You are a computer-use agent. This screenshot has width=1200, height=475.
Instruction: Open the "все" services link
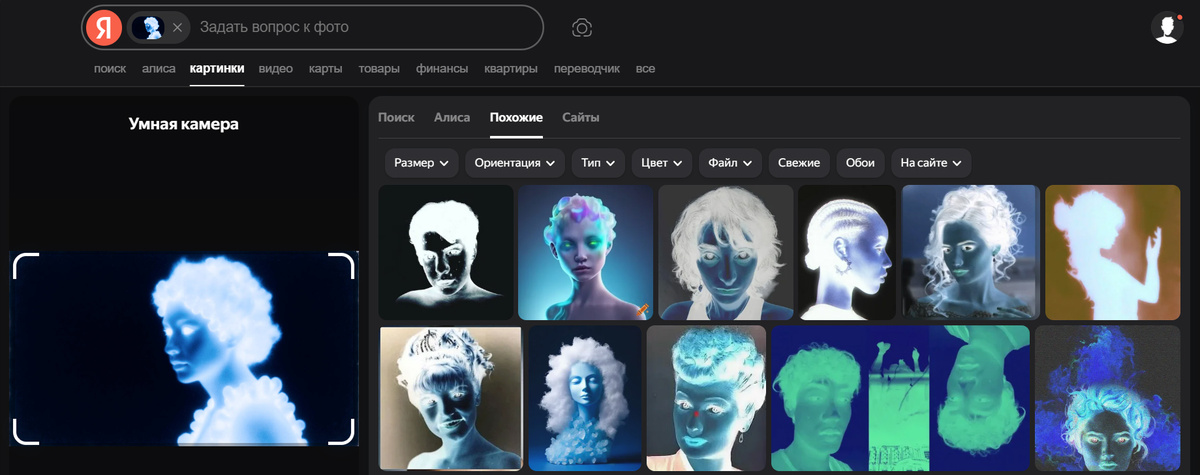tap(646, 69)
